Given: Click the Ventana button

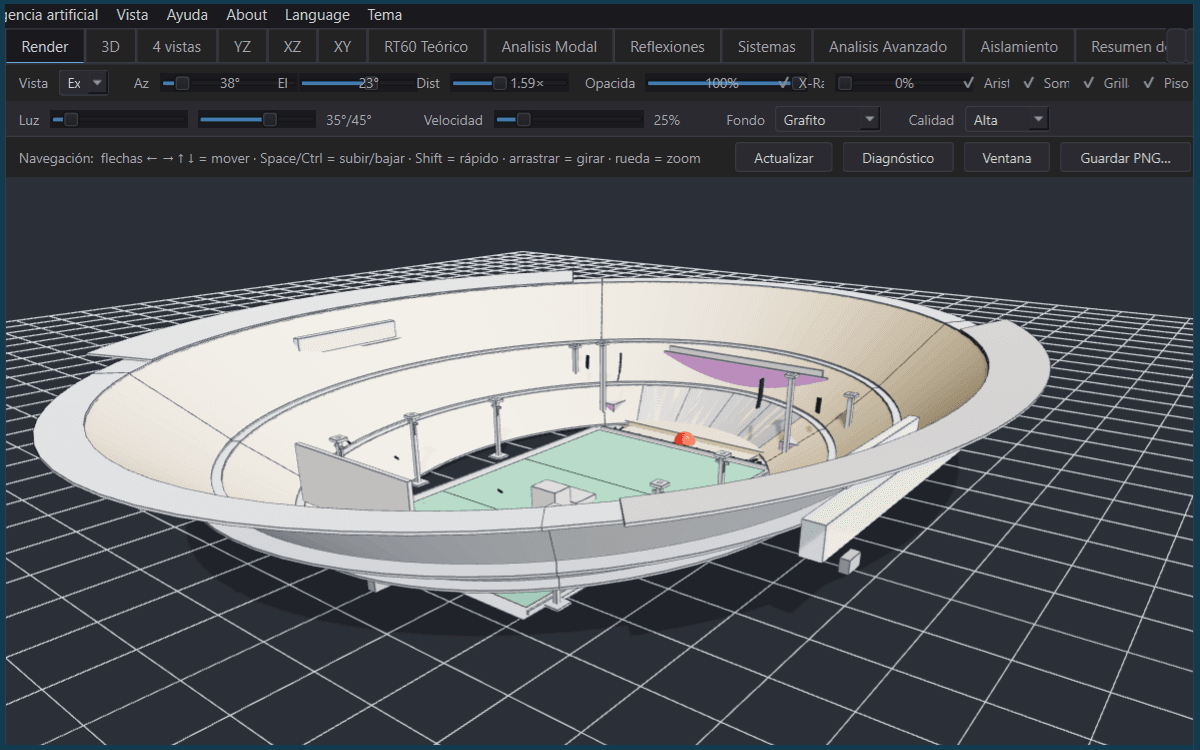Looking at the screenshot, I should (x=1007, y=158).
